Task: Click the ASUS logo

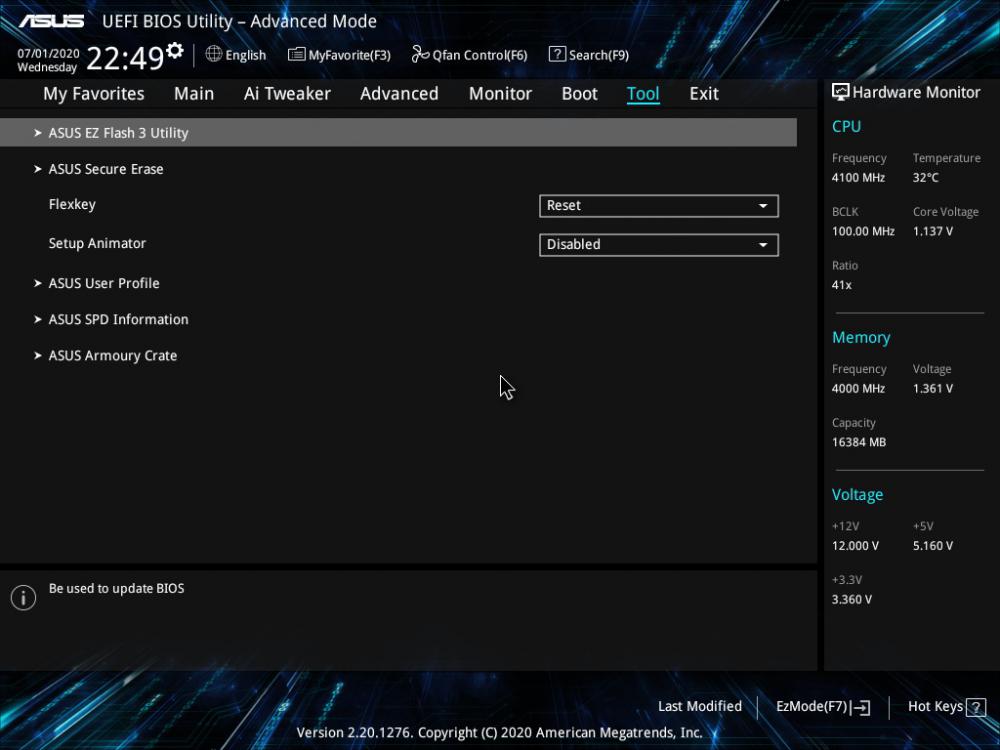Action: [x=51, y=21]
